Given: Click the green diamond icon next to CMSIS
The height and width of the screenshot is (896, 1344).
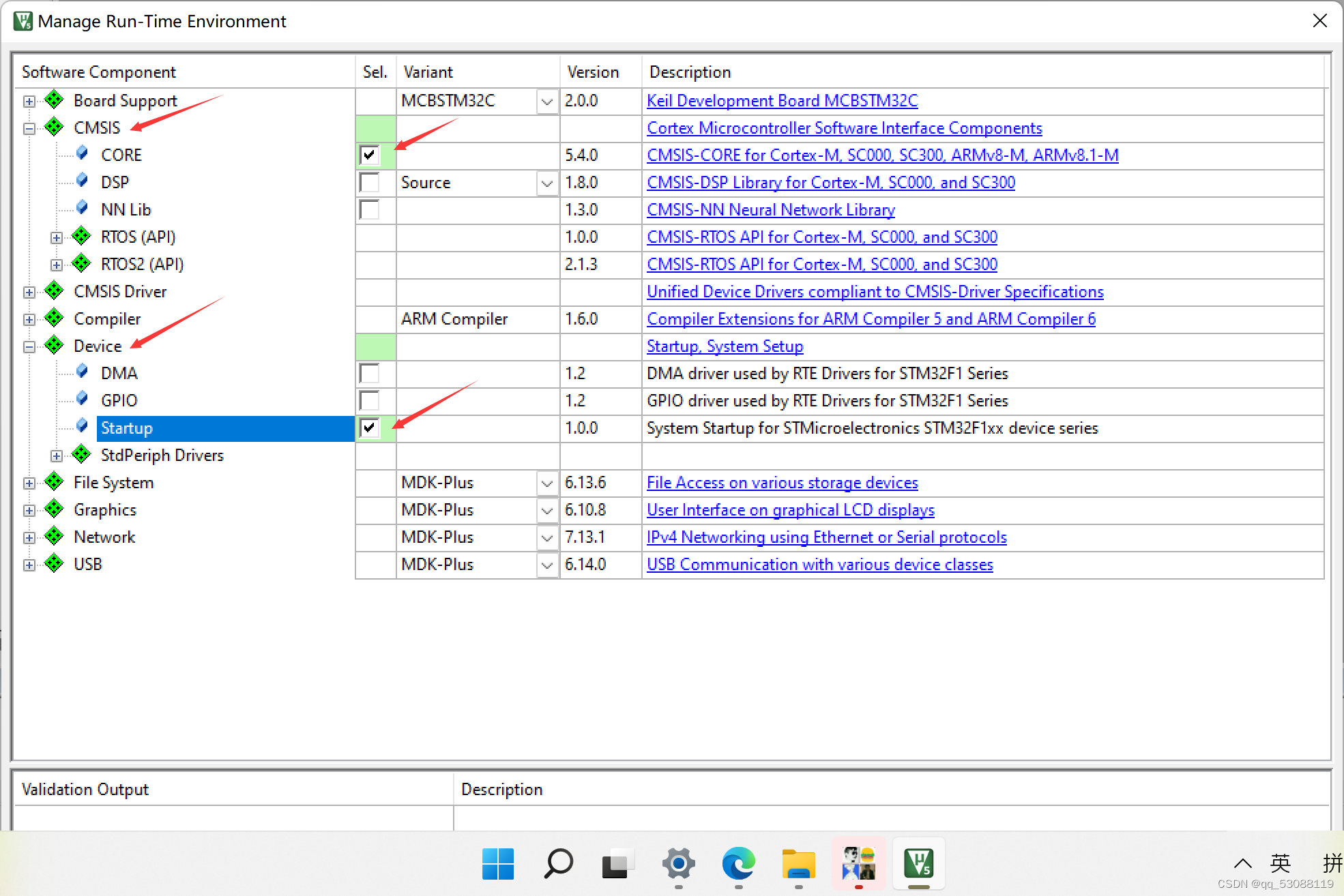Looking at the screenshot, I should click(54, 127).
